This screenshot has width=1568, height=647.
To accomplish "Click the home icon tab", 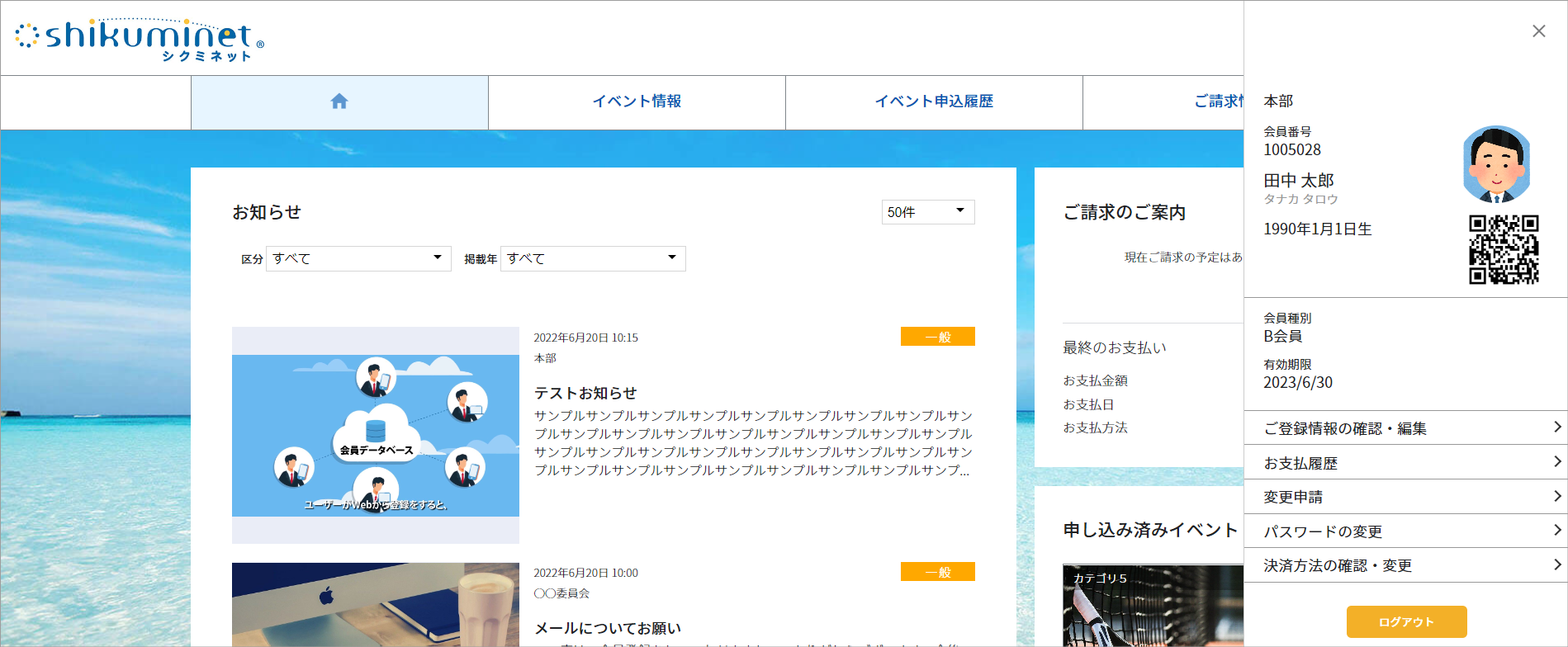I will (339, 102).
